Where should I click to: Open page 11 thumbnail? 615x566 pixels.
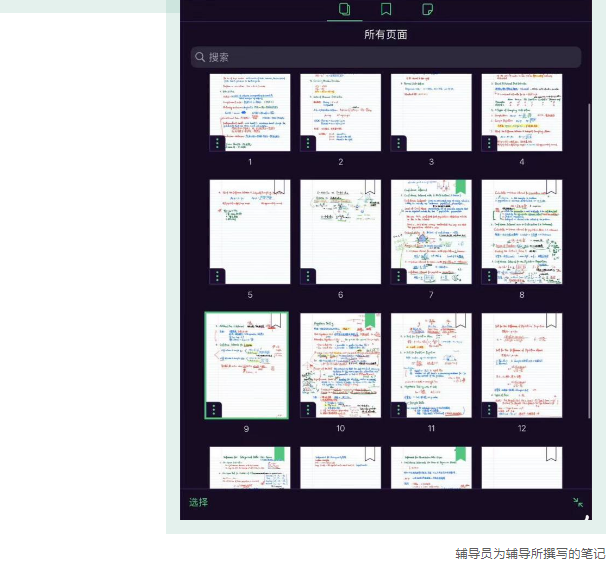[x=431, y=365]
